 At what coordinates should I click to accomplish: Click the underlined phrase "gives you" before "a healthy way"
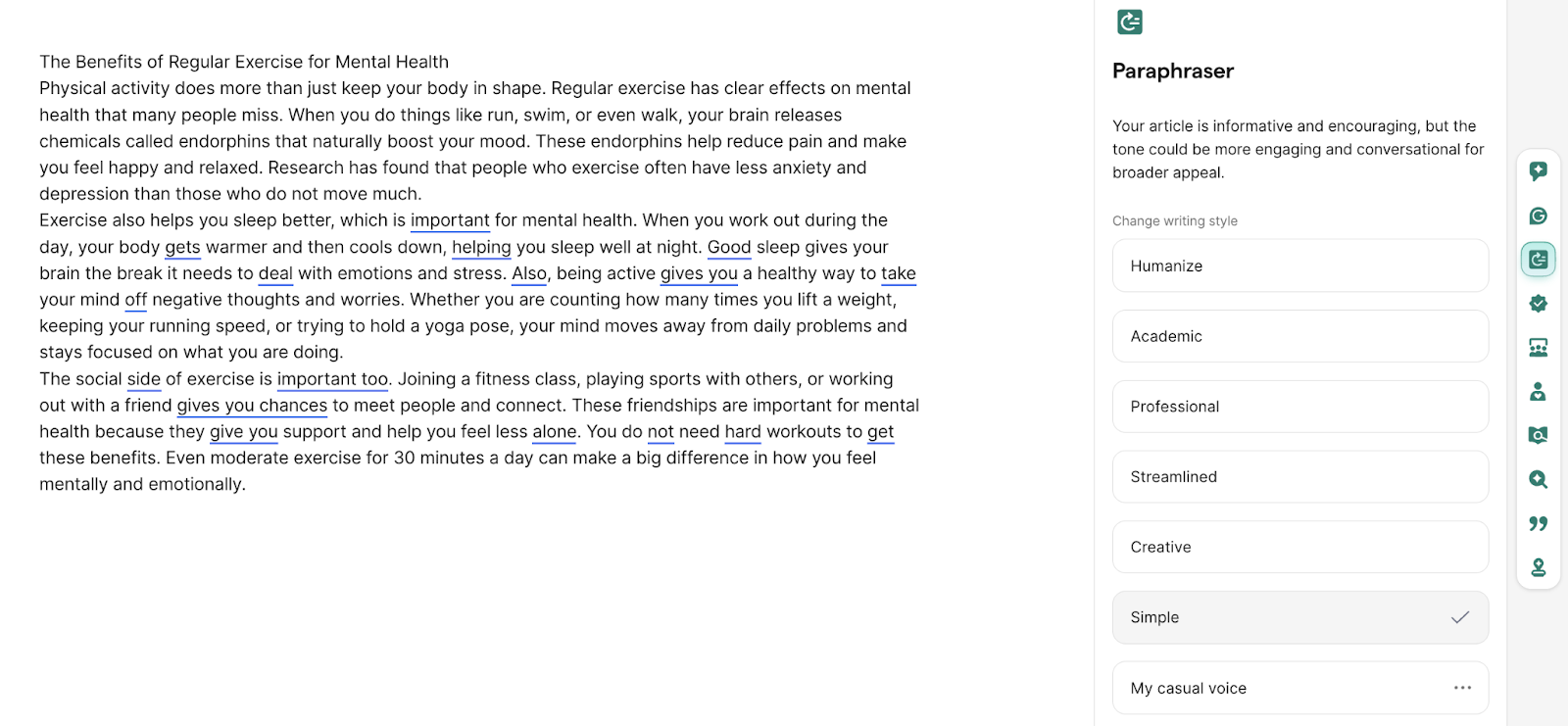(x=699, y=273)
